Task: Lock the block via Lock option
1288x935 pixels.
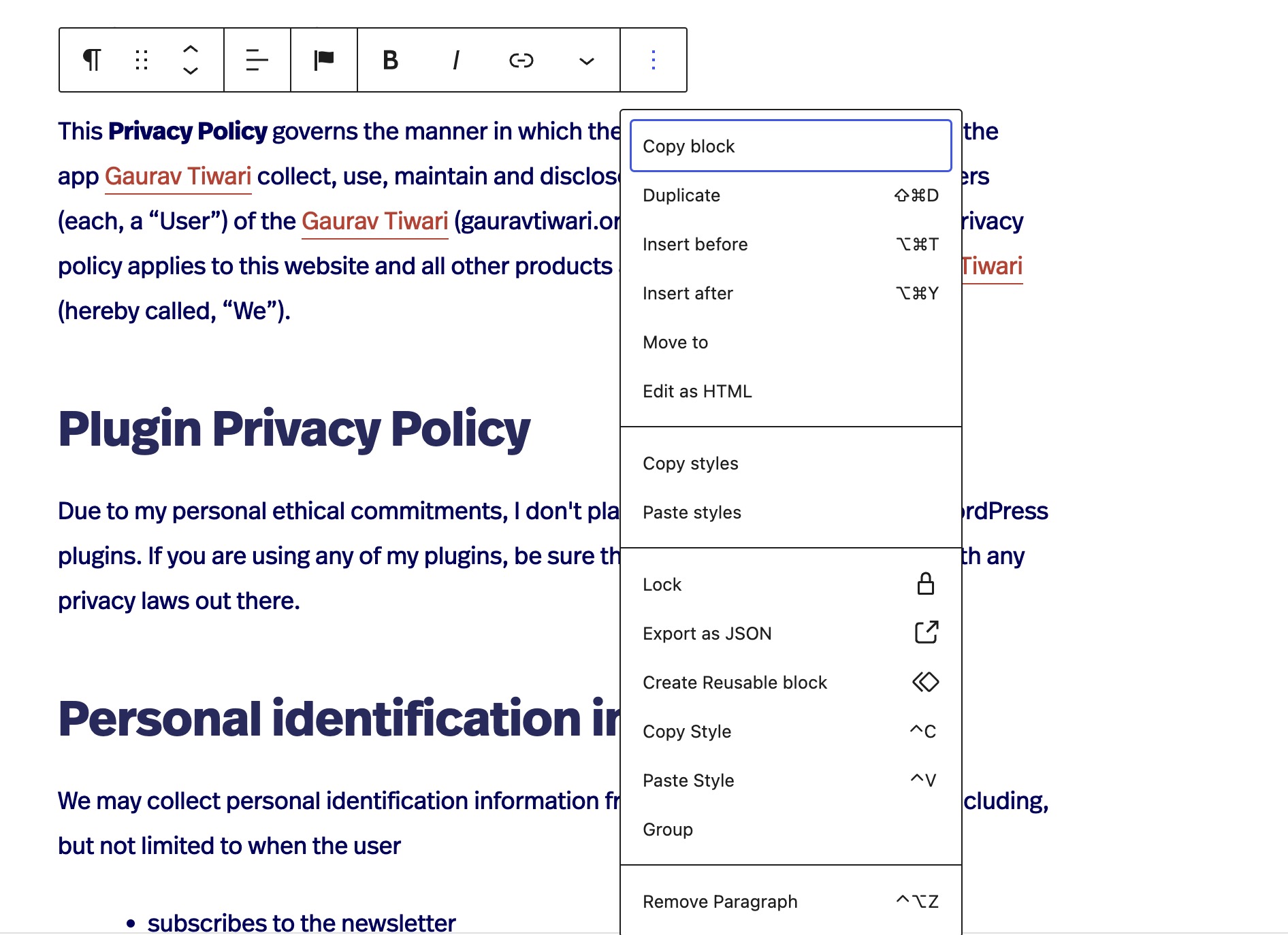Action: coord(791,585)
